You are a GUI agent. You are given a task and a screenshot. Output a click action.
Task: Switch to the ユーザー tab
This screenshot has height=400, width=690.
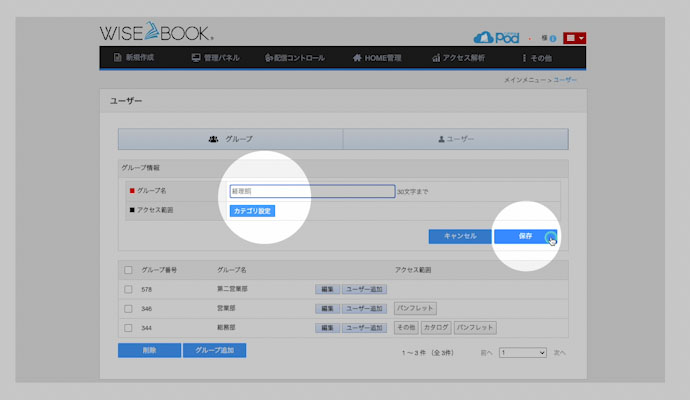(455, 139)
